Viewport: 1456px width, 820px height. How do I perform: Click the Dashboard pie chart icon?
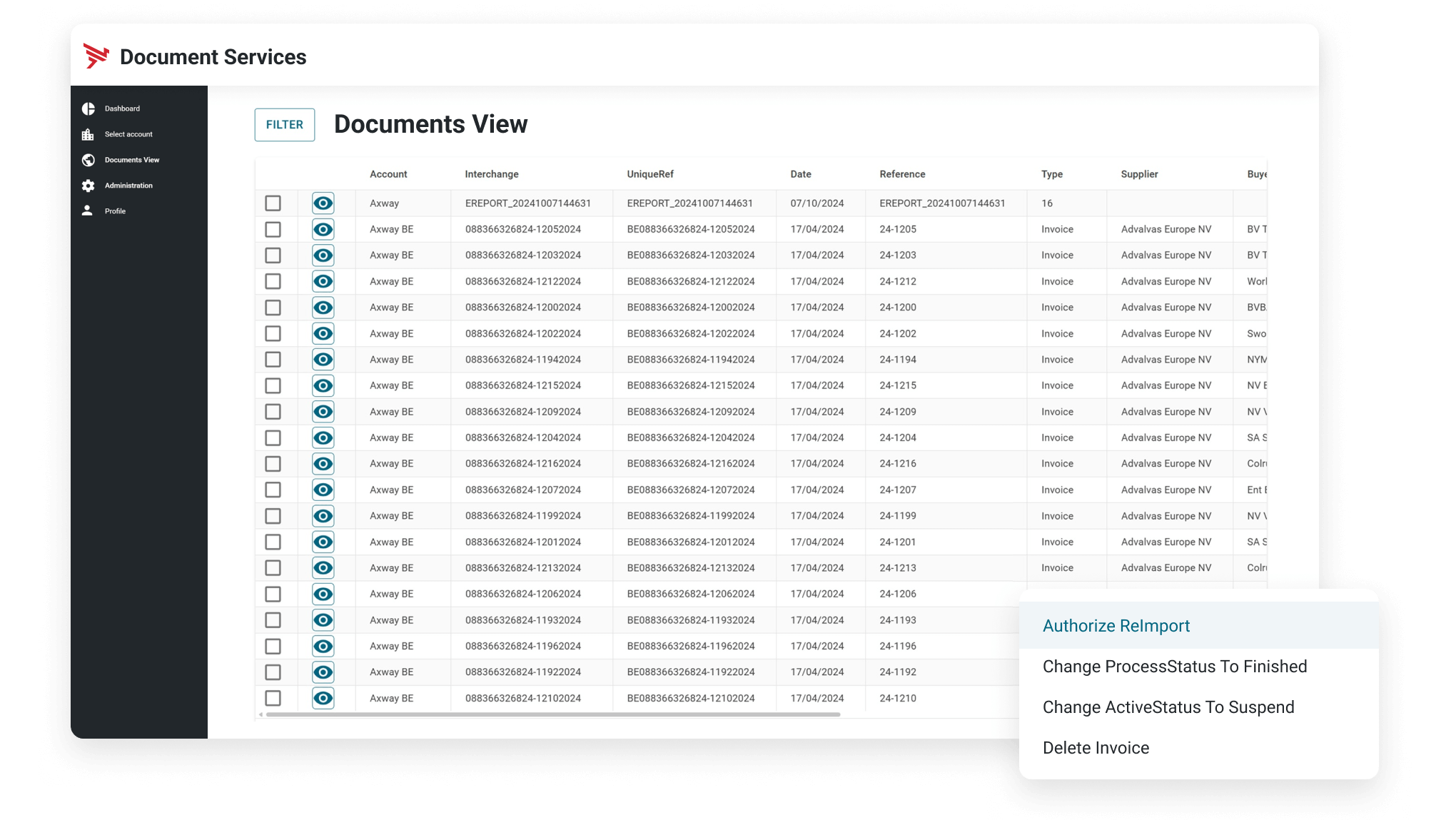click(89, 108)
